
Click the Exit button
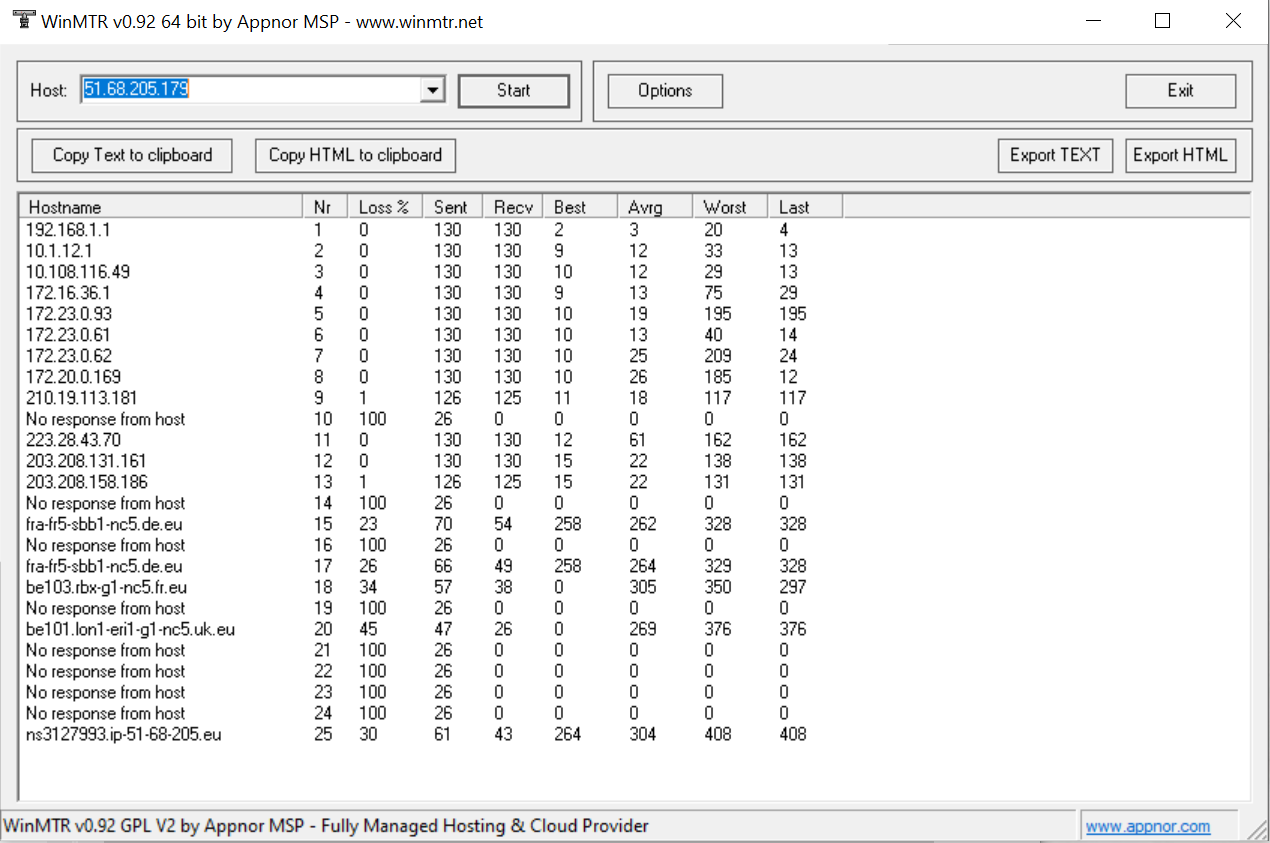pyautogui.click(x=1180, y=91)
